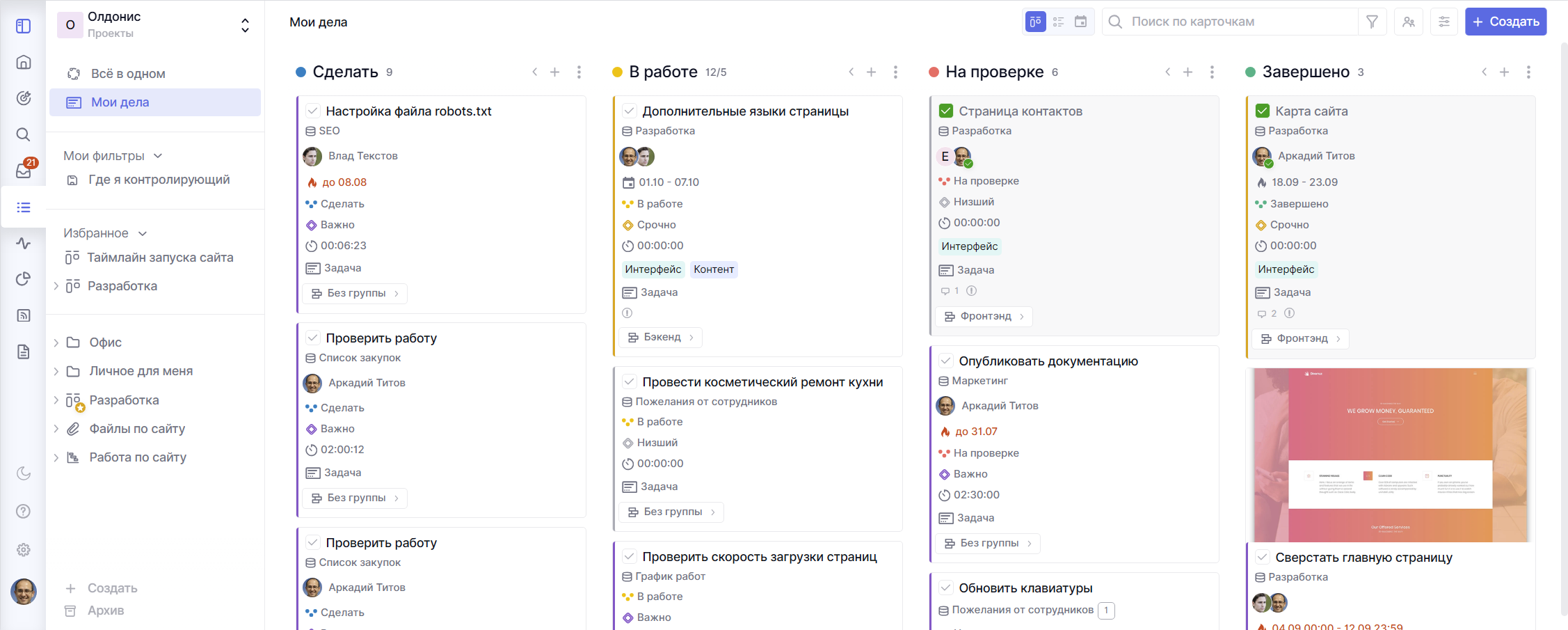1568x630 pixels.
Task: Open the Архив link in sidebar
Action: coord(106,611)
